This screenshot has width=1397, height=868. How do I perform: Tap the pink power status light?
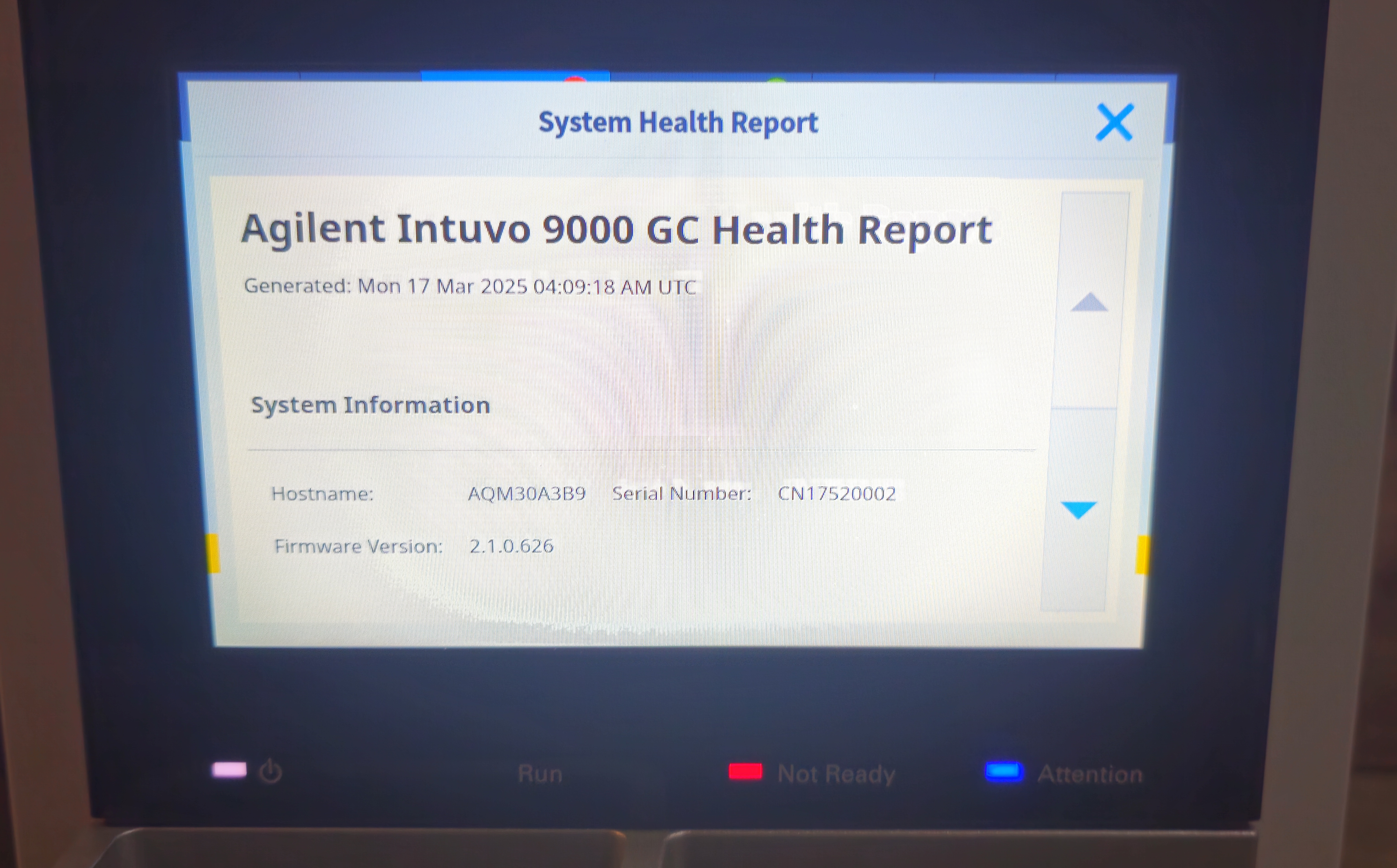point(229,770)
